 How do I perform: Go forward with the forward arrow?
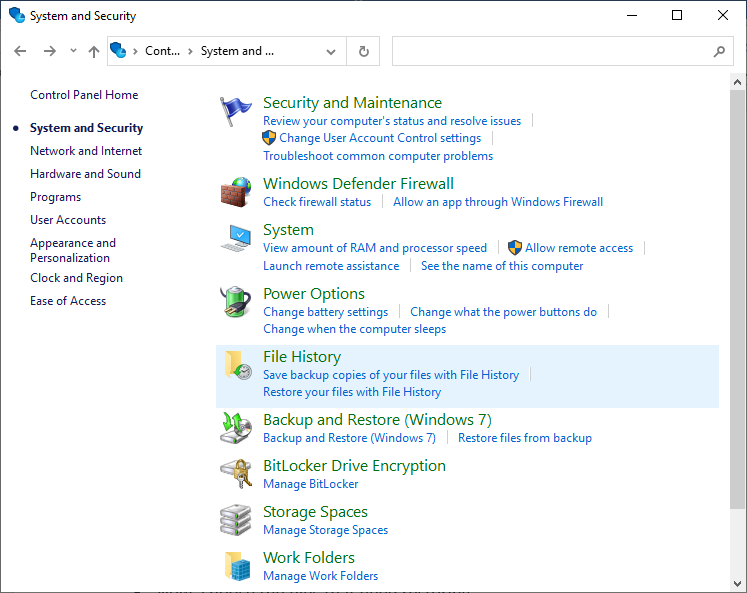50,51
